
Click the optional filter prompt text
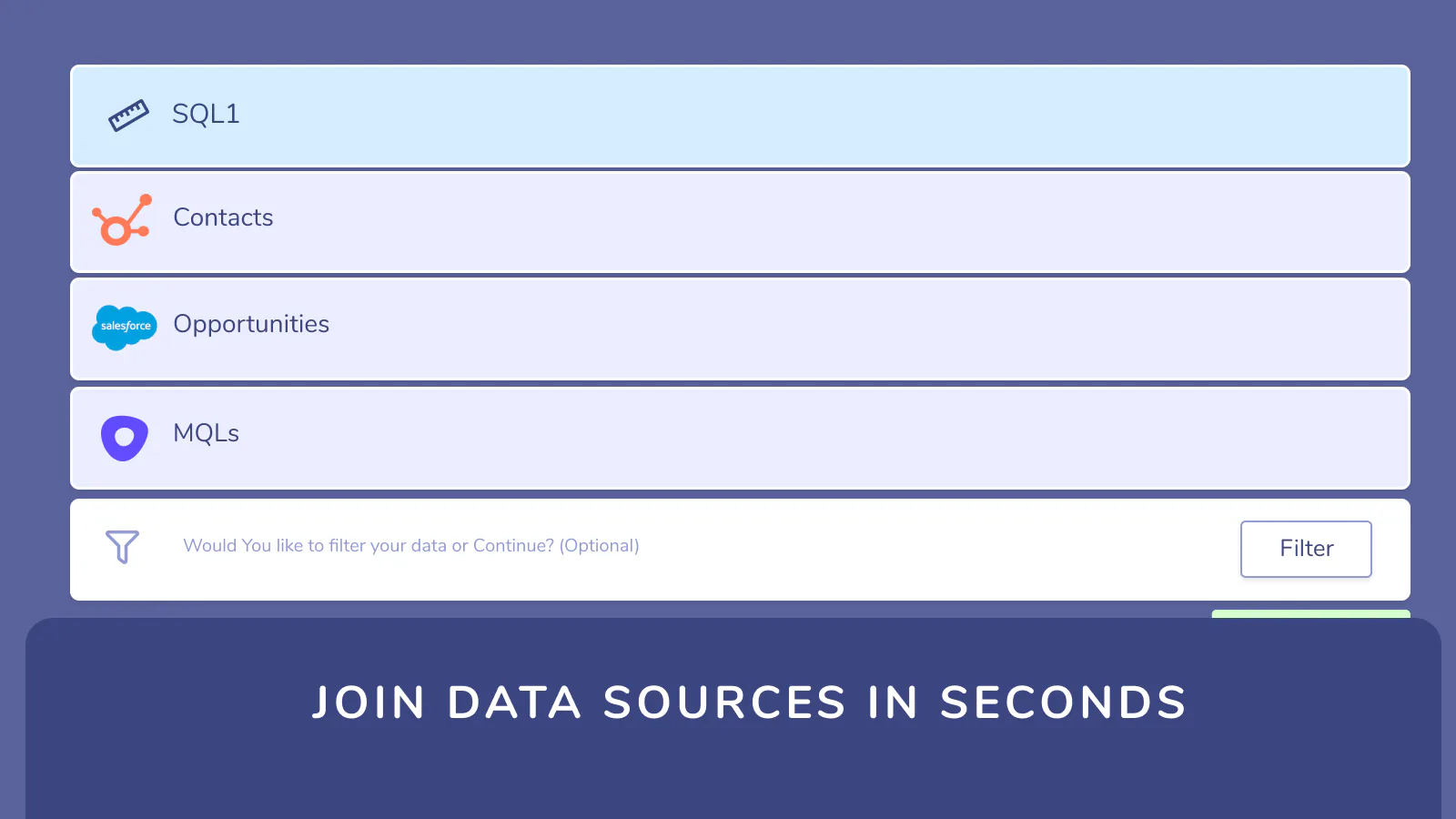click(x=411, y=545)
